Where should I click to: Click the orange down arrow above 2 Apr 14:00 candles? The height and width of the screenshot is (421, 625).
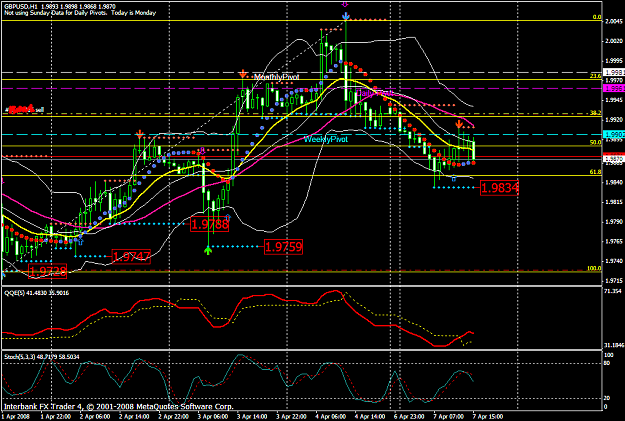140,134
